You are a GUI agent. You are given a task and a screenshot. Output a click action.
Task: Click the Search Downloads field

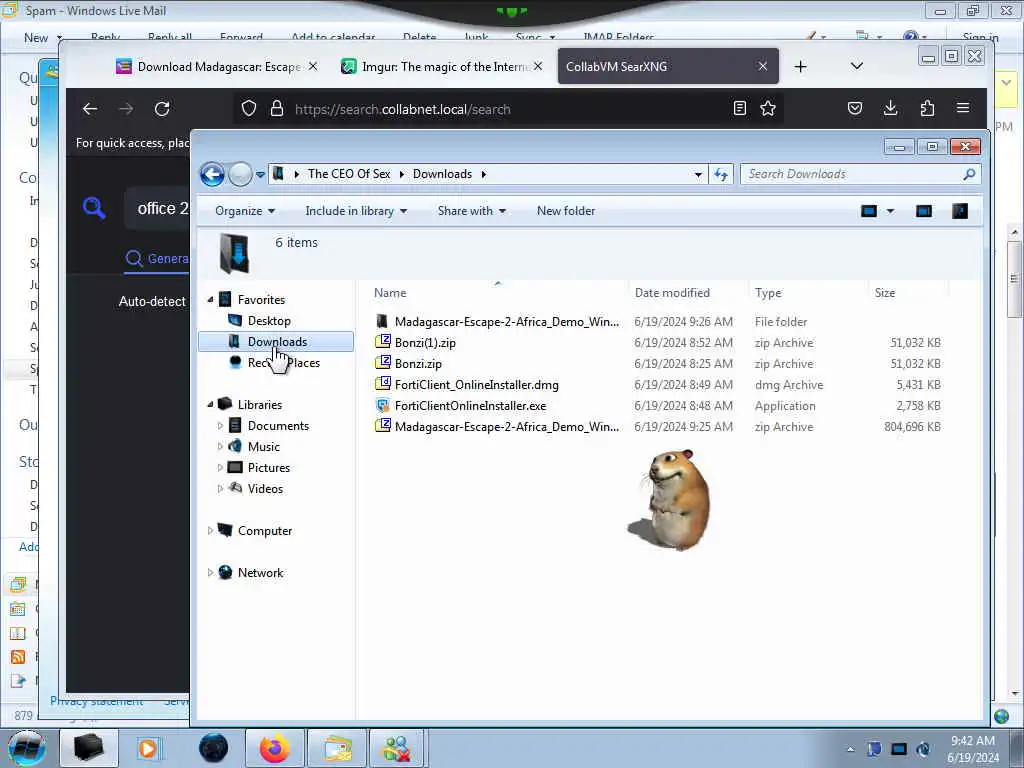[x=851, y=174]
